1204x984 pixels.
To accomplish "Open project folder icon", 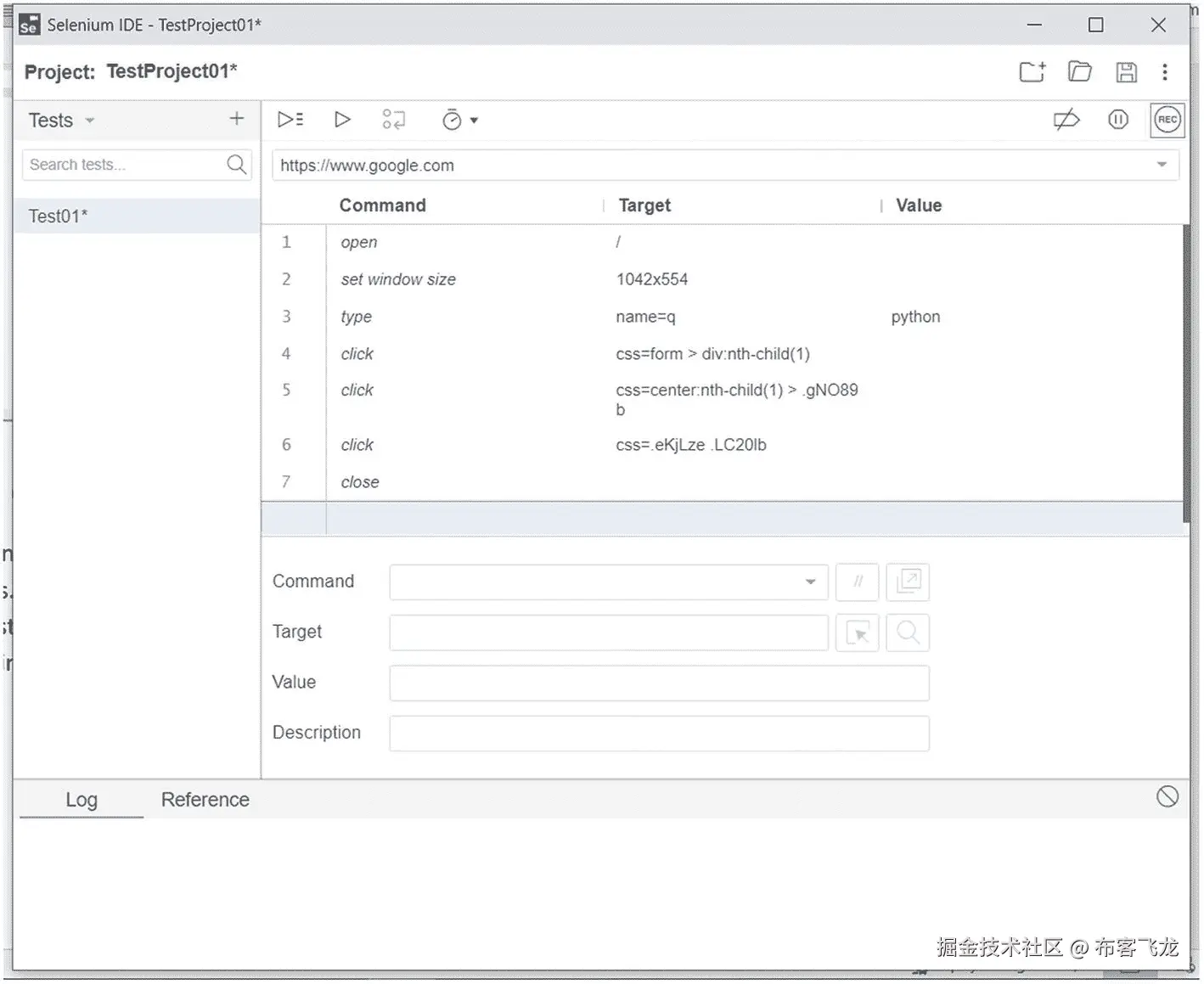I will [x=1079, y=72].
